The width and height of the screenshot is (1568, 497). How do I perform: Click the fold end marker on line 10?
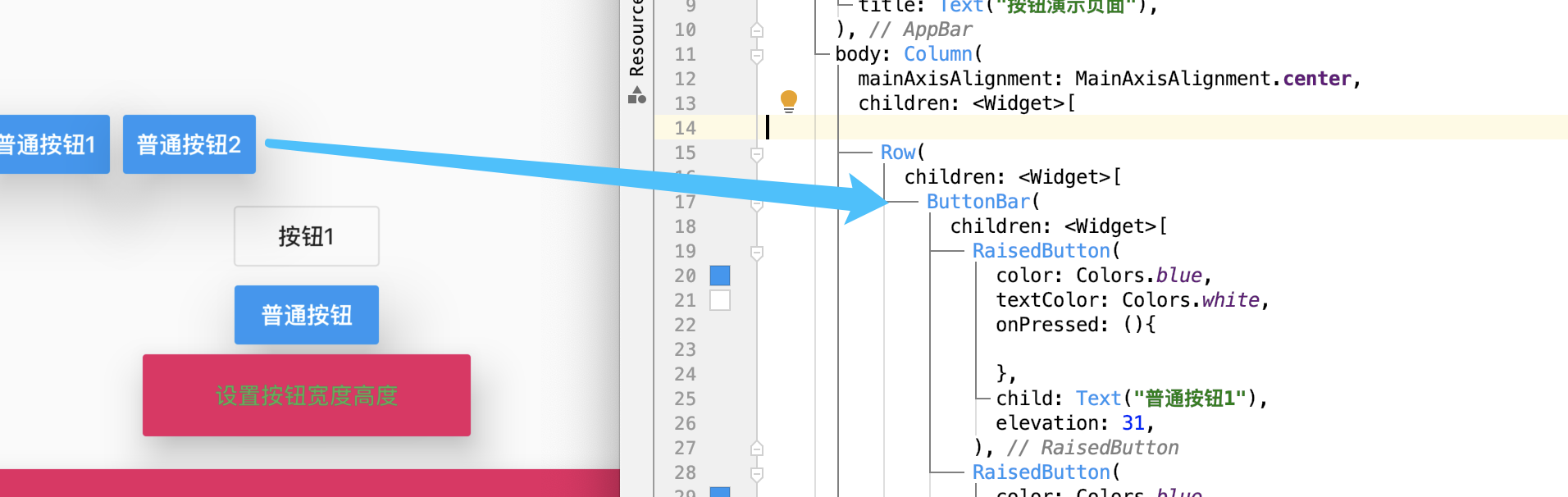[x=757, y=30]
